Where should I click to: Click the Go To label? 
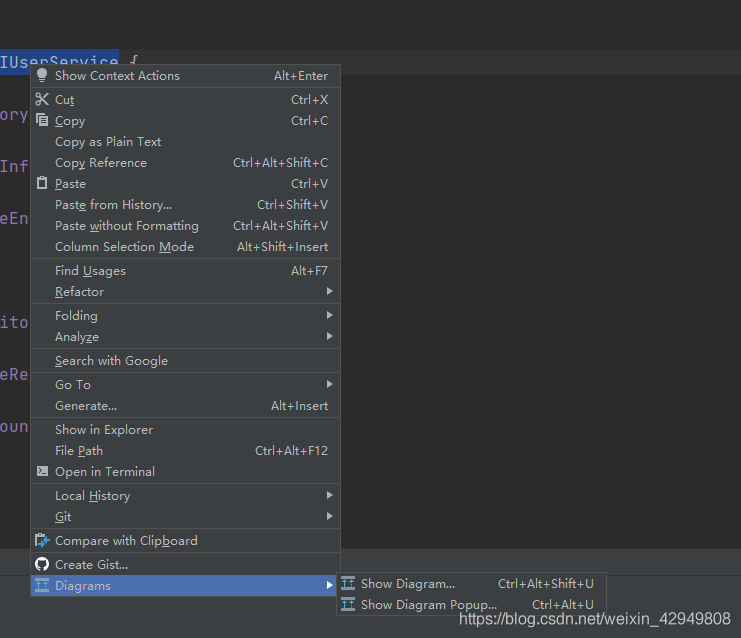(x=73, y=385)
